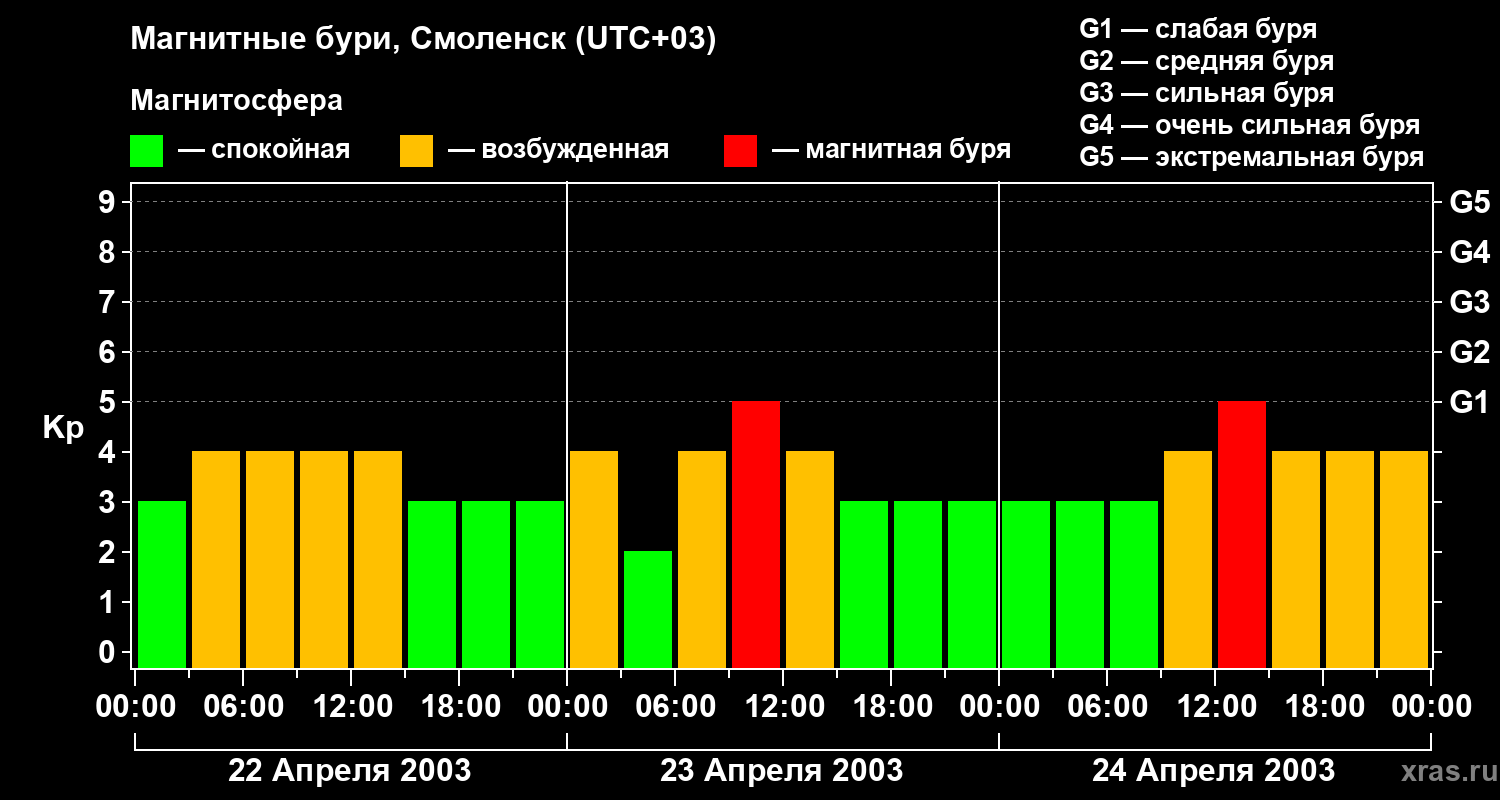1500x800 pixels.
Task: Click the green Kp 2 bar on 23 April
Action: click(x=648, y=609)
